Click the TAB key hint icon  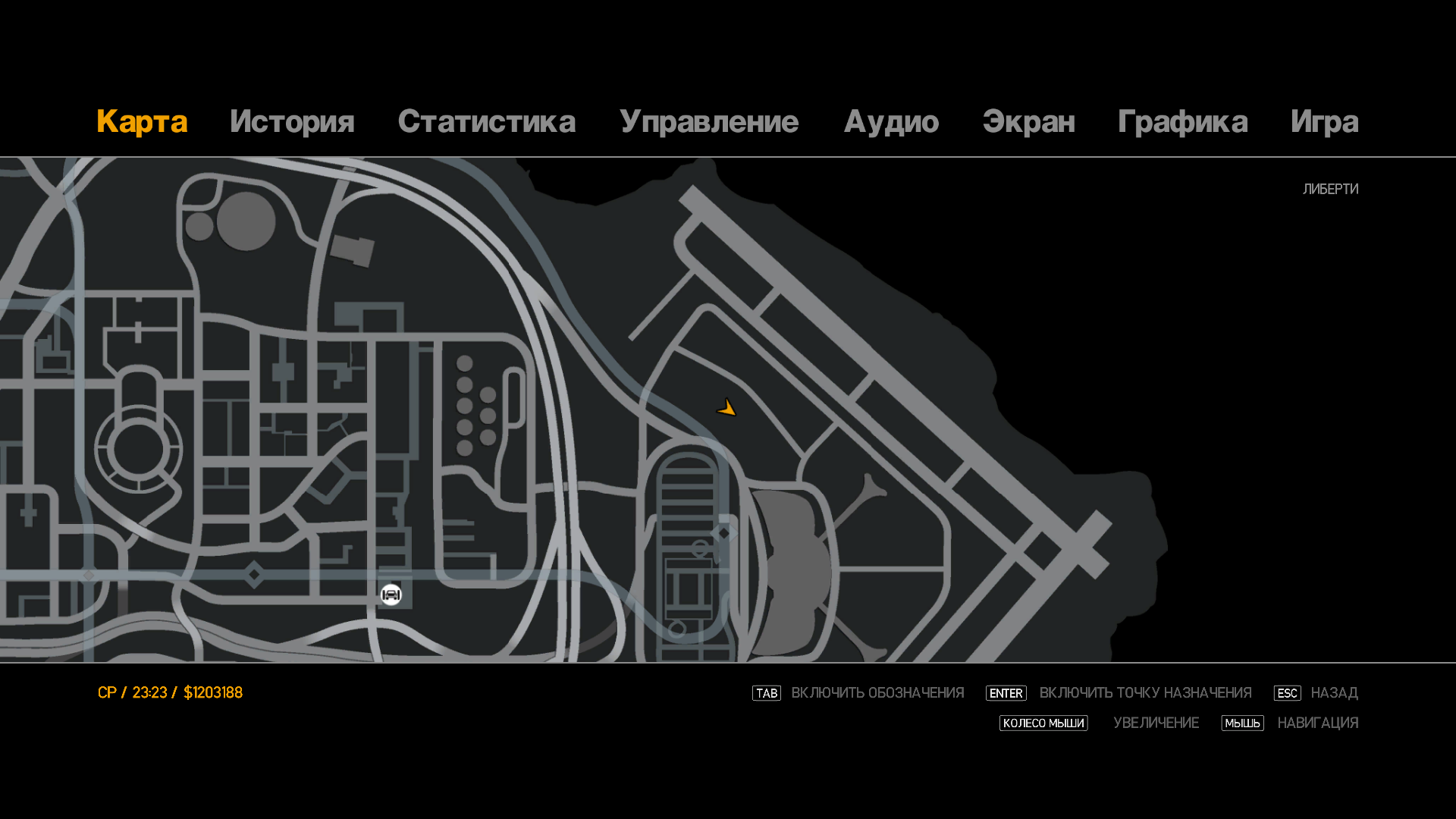click(x=766, y=693)
